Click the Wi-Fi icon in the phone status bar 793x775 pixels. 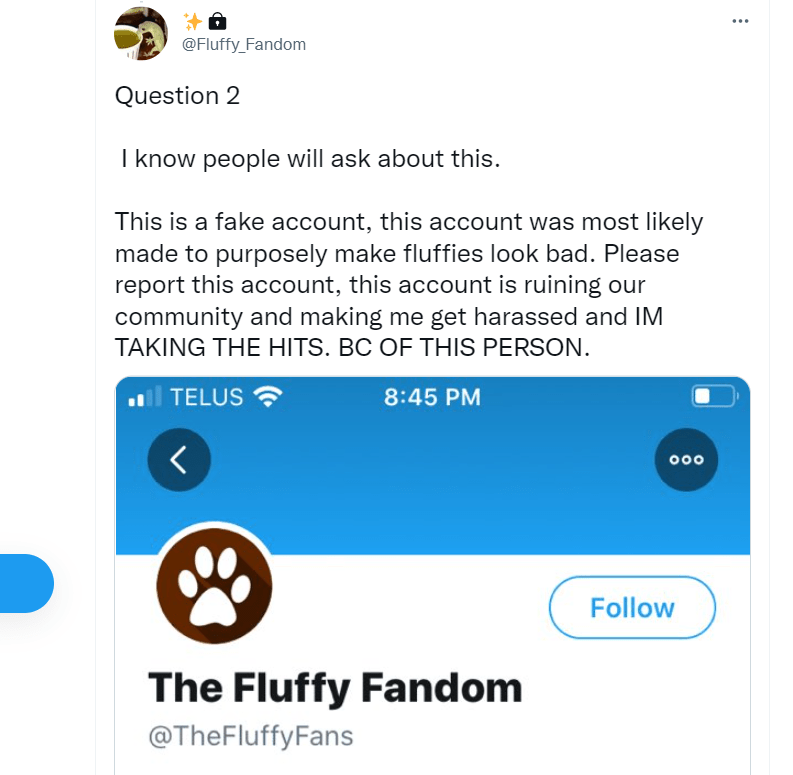point(267,397)
